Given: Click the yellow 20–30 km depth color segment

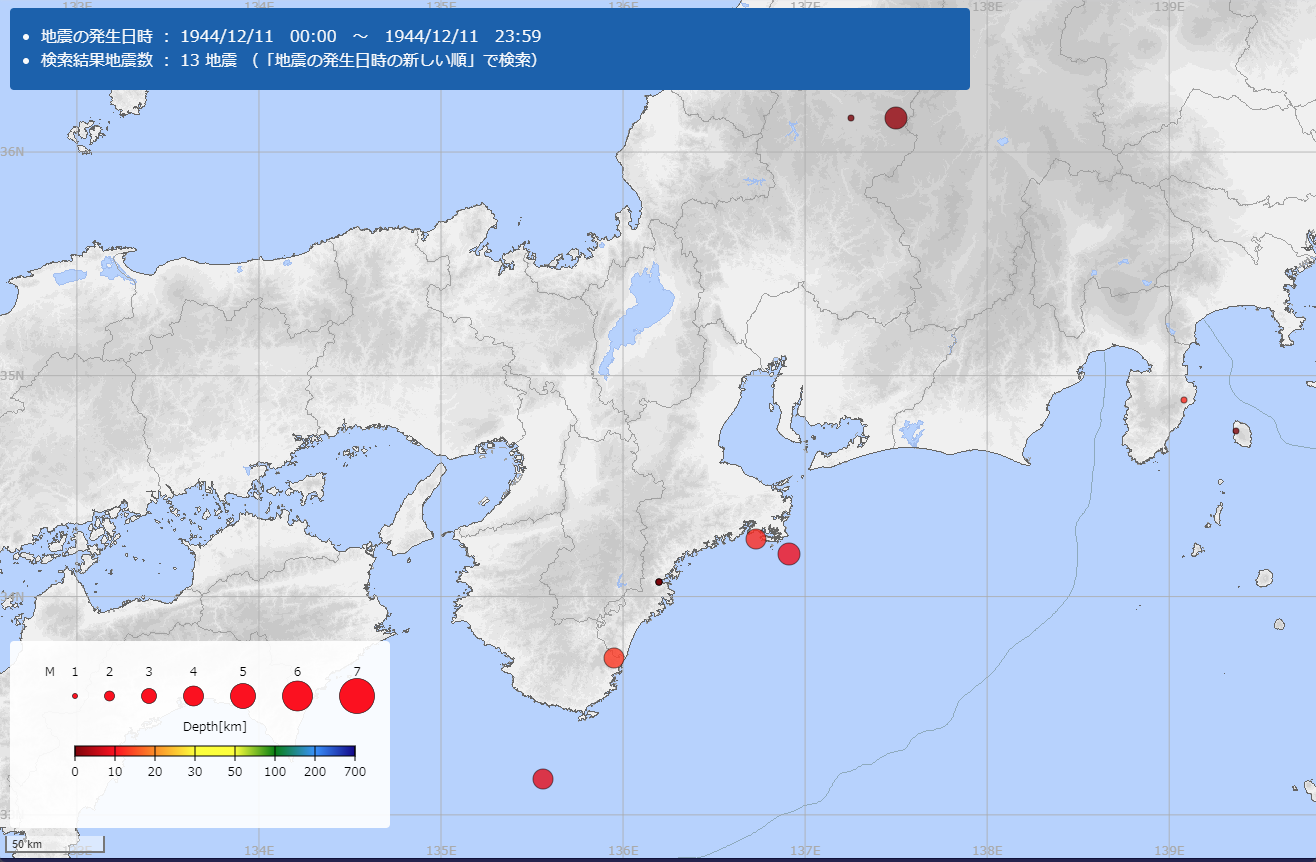Looking at the screenshot, I should (175, 751).
